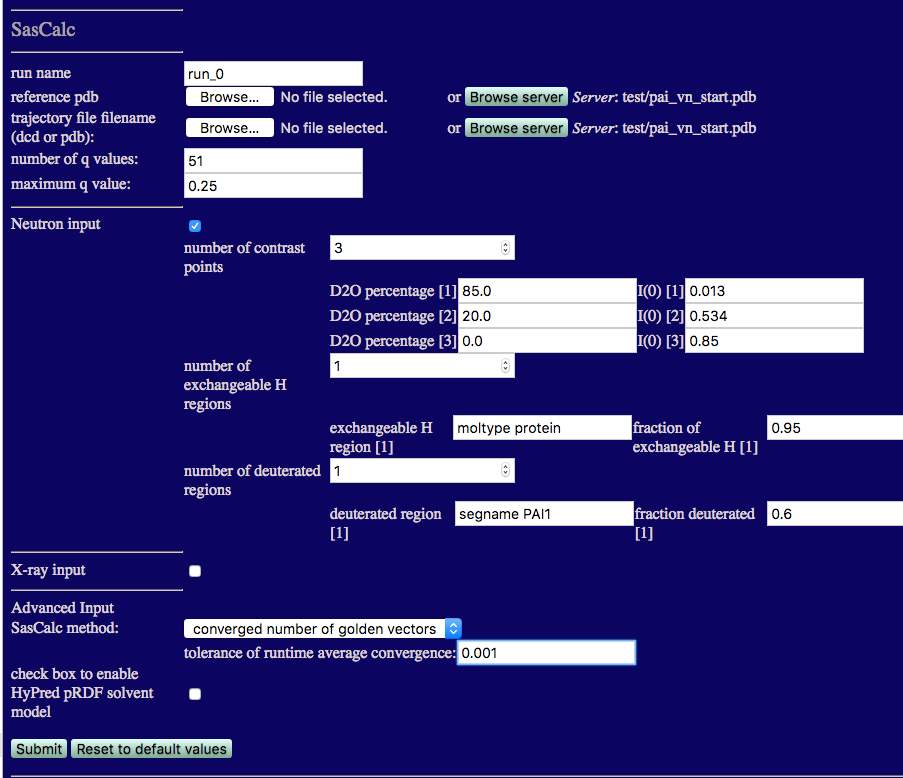Click Server path text beside trajectory file
Screen dimensions: 903x778
pyautogui.click(x=664, y=128)
